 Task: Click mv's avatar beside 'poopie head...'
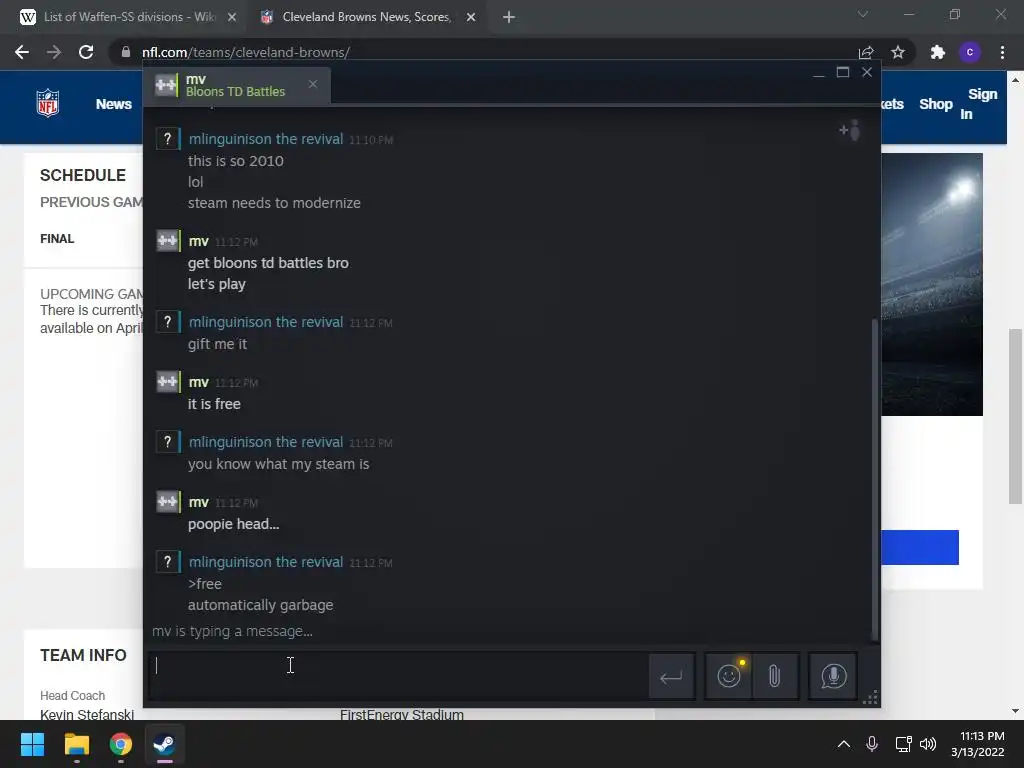tap(167, 502)
